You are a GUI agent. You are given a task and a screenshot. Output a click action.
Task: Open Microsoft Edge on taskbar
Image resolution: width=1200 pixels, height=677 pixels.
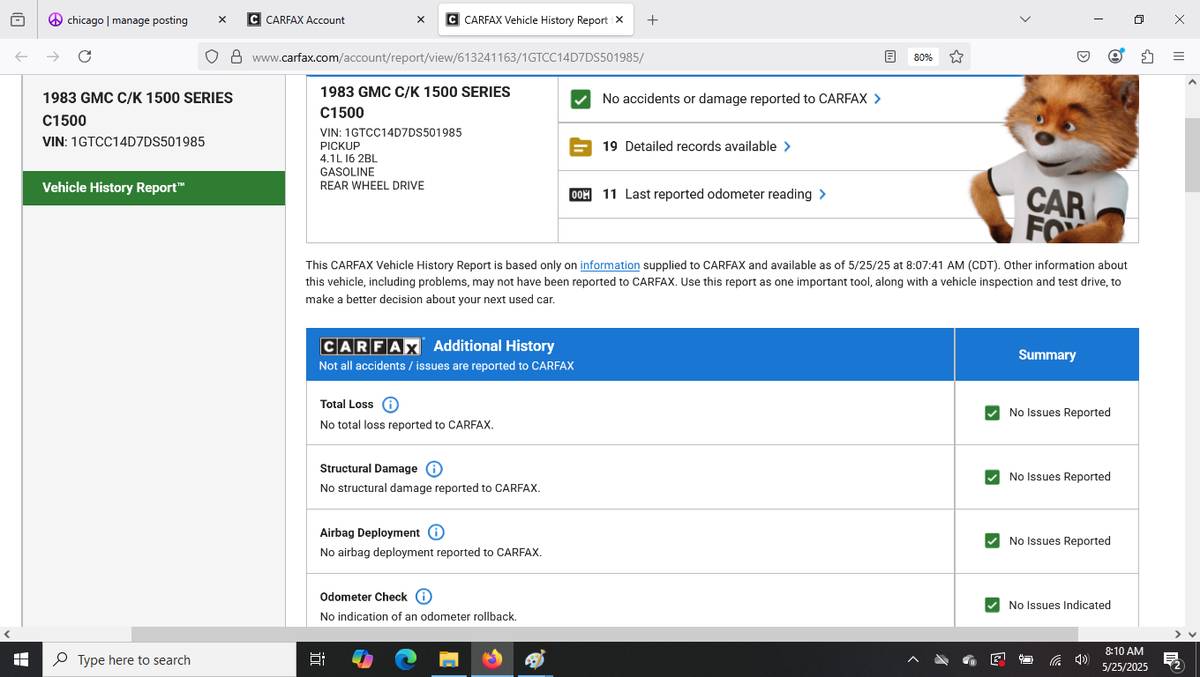[405, 660]
